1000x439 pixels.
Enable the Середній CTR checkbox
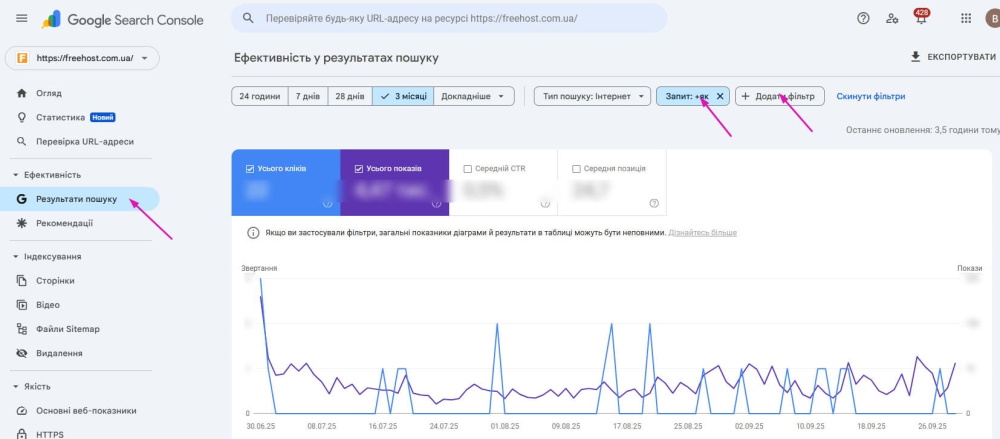point(468,169)
